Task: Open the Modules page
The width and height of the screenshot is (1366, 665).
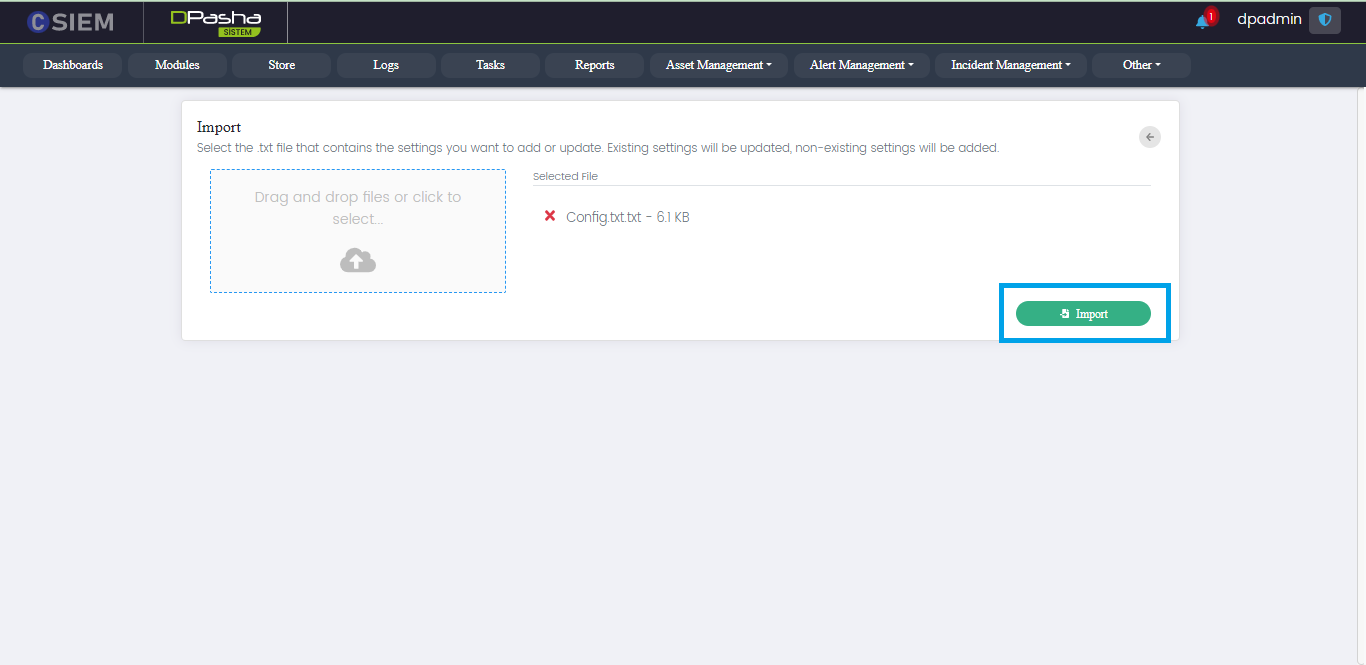Action: [177, 65]
